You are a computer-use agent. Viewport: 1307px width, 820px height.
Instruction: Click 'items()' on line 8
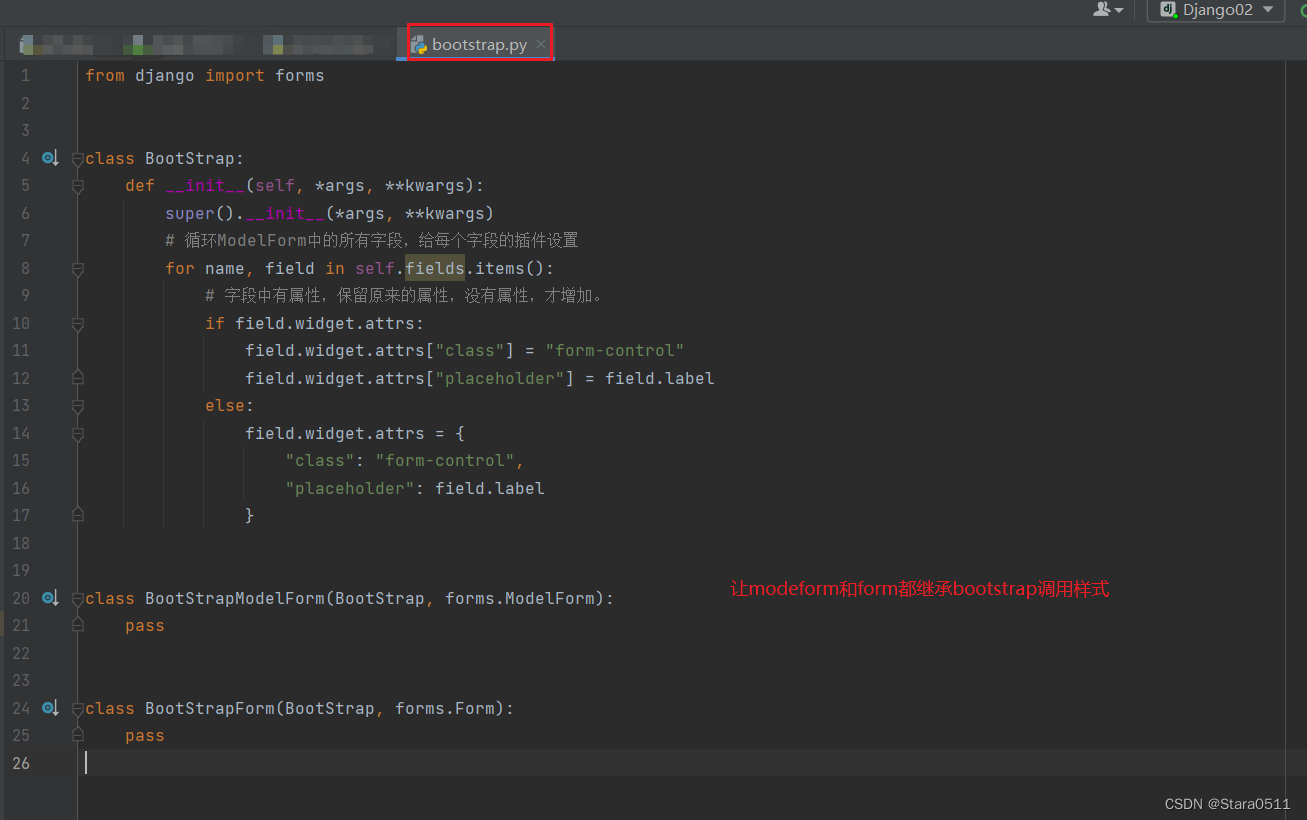[510, 268]
